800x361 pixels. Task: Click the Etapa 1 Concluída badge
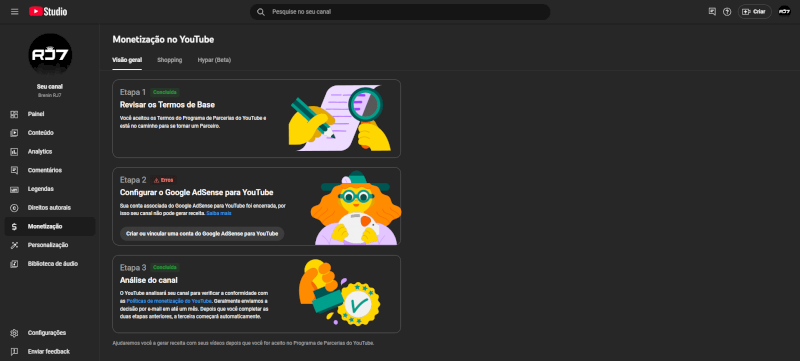(165, 92)
